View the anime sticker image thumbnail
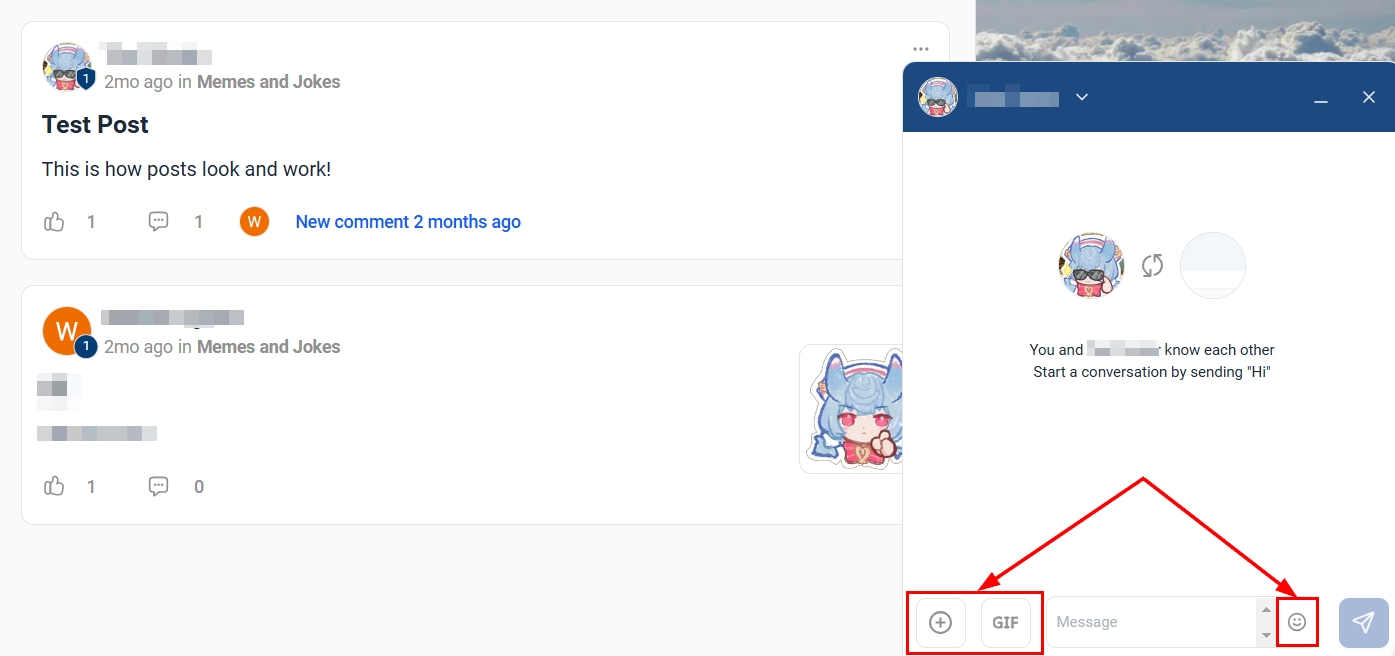1395x656 pixels. click(851, 409)
